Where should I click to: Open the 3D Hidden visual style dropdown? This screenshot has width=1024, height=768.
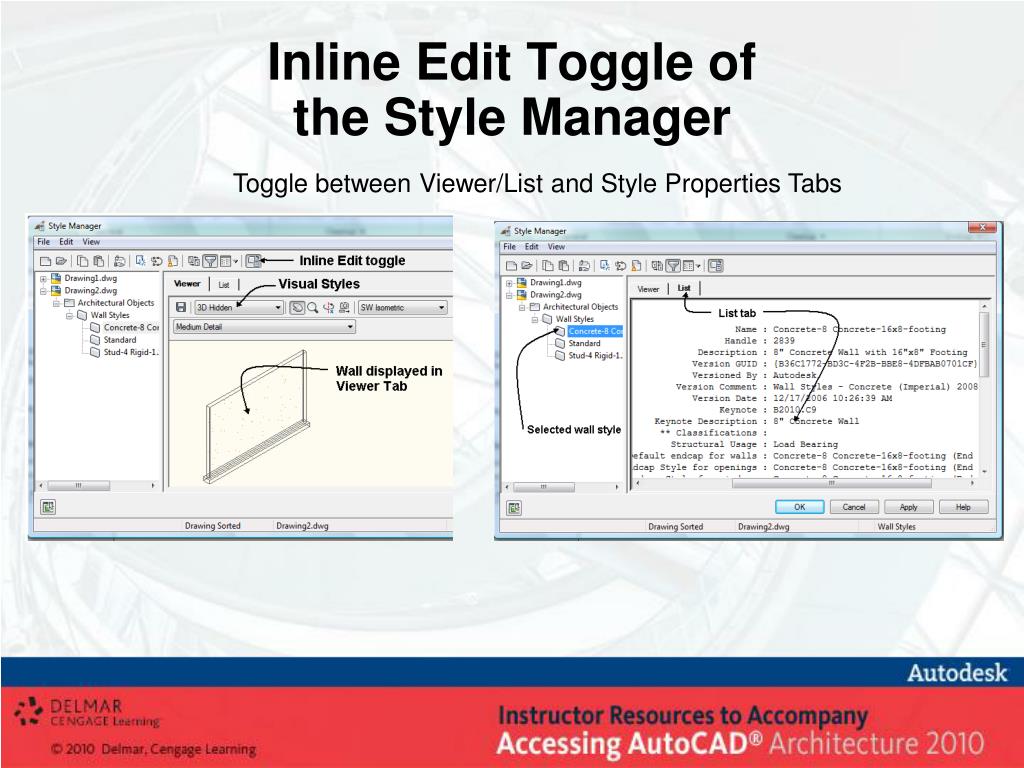pyautogui.click(x=238, y=308)
